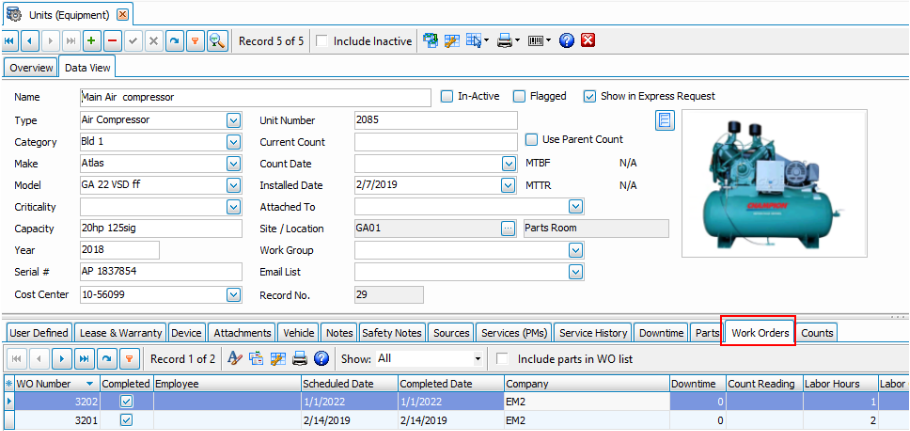Screen dimensions: 910x431
Task: Sort by the WO Number column header
Action: (x=56, y=384)
